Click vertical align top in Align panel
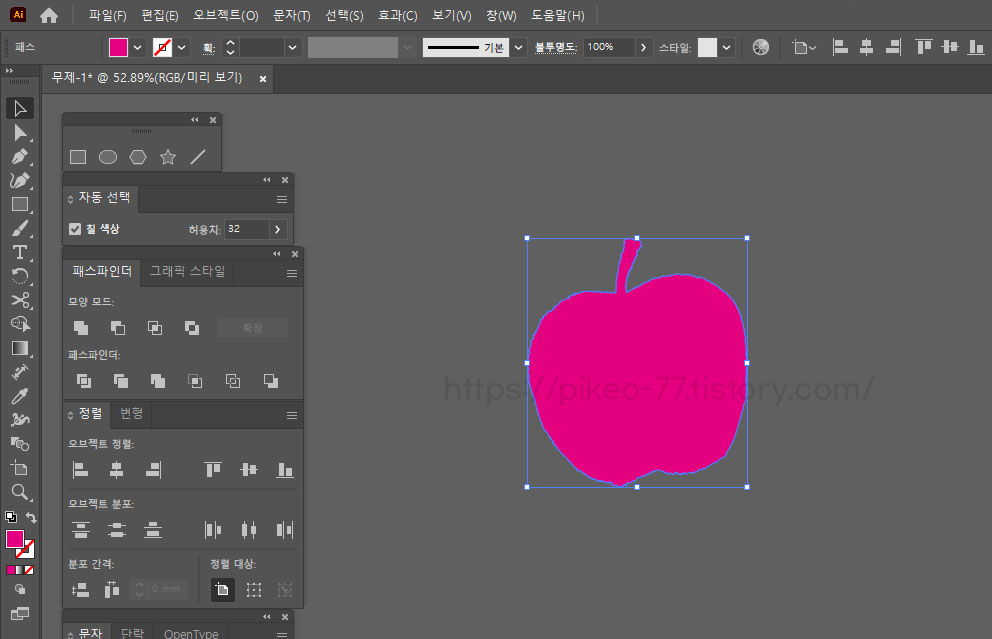The image size is (992, 639). 213,469
